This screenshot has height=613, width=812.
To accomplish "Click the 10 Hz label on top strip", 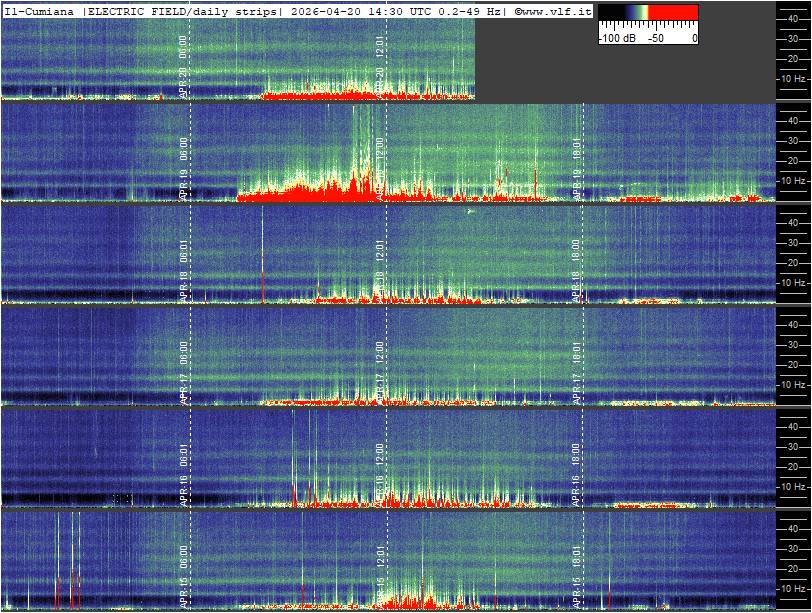I will coord(793,78).
